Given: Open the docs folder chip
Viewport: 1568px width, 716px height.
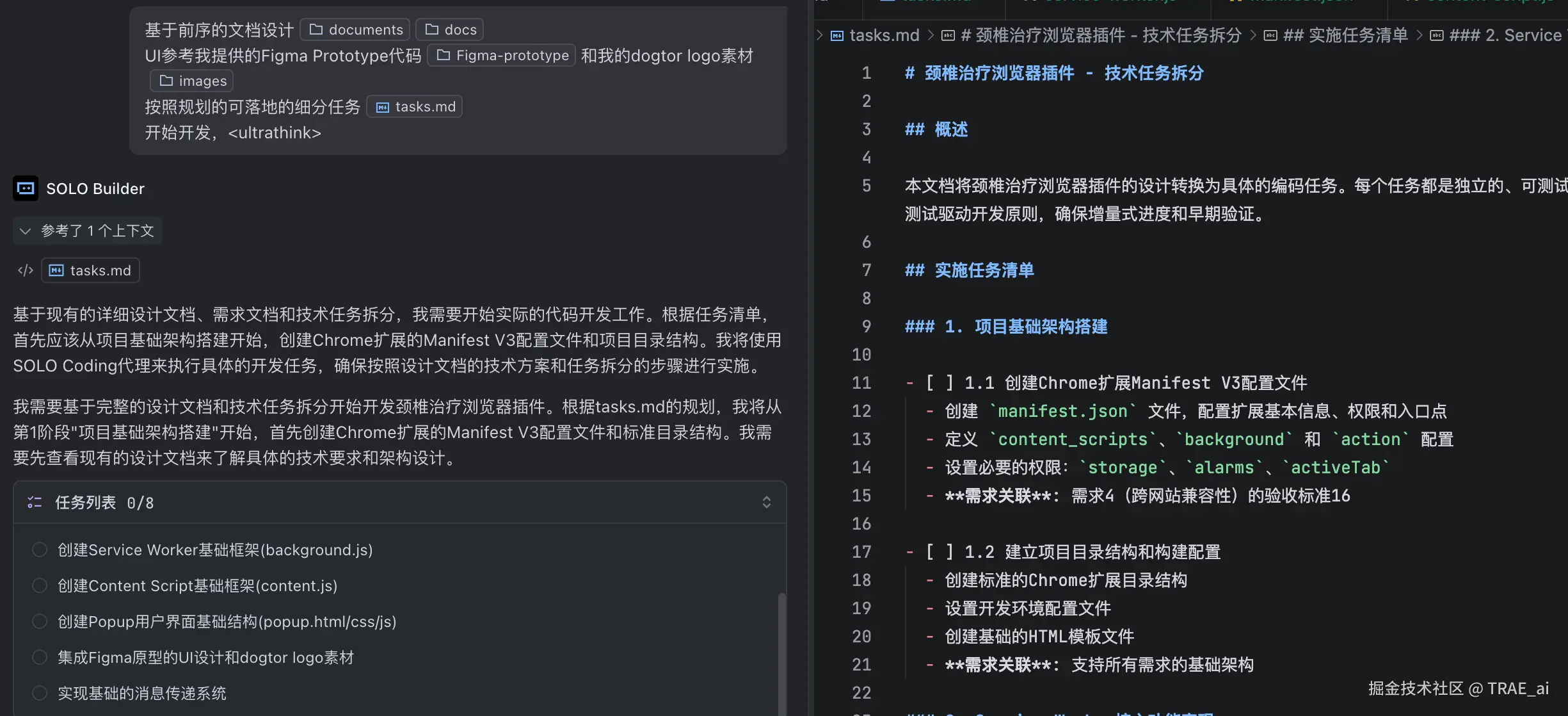Looking at the screenshot, I should point(450,29).
